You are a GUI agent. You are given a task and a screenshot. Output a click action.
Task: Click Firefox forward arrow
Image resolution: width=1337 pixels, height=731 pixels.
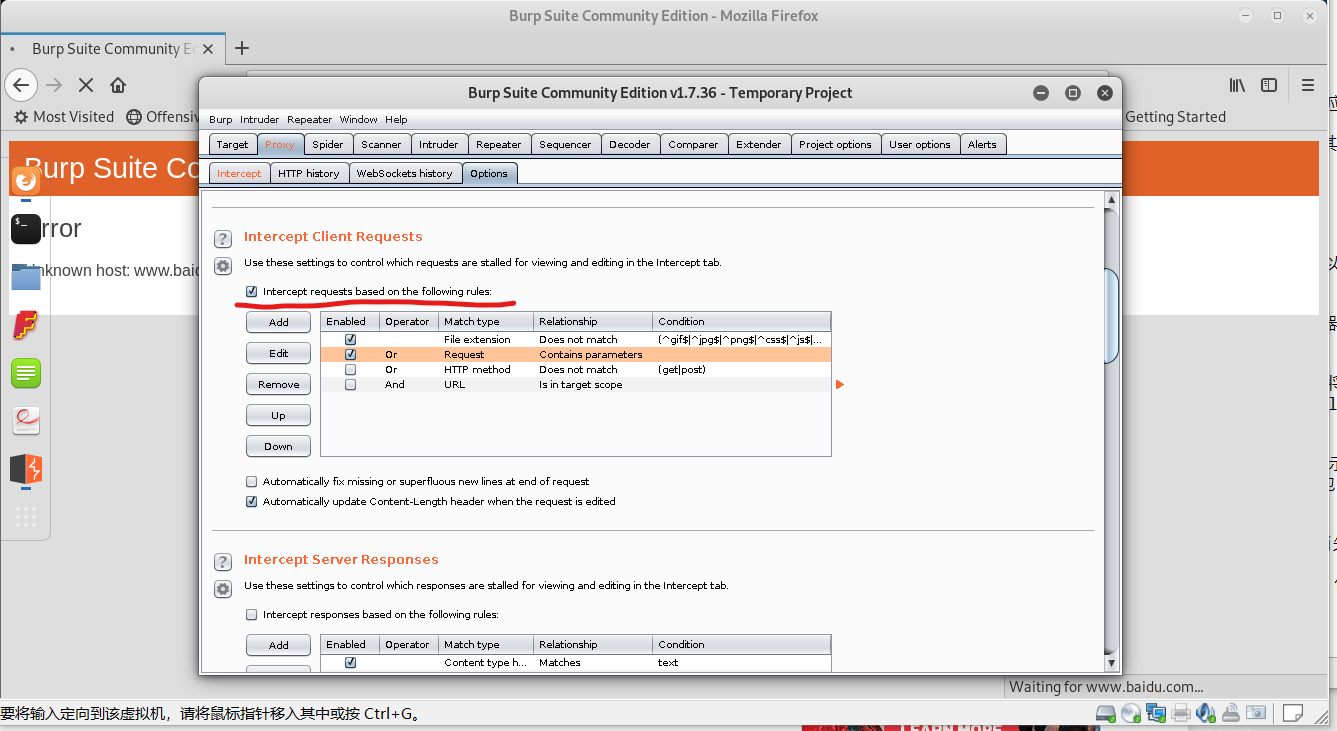point(55,85)
